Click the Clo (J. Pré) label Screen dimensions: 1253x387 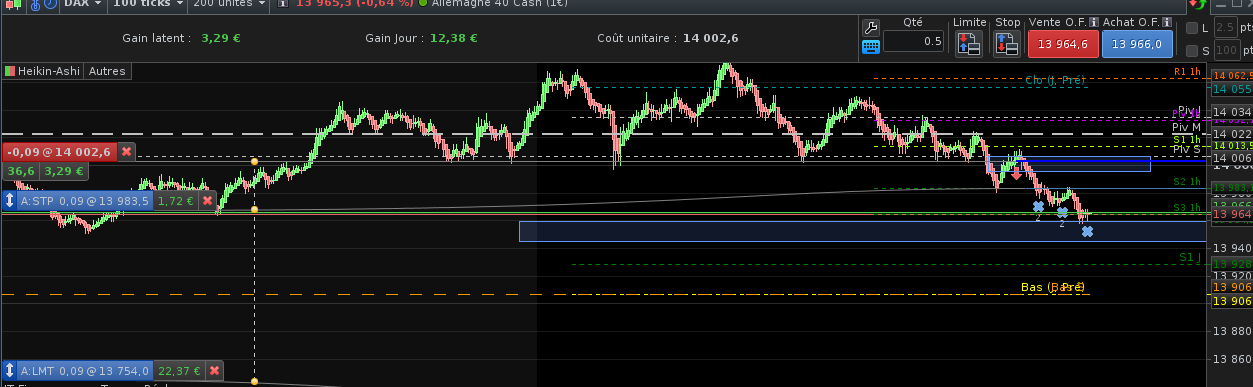(1055, 80)
